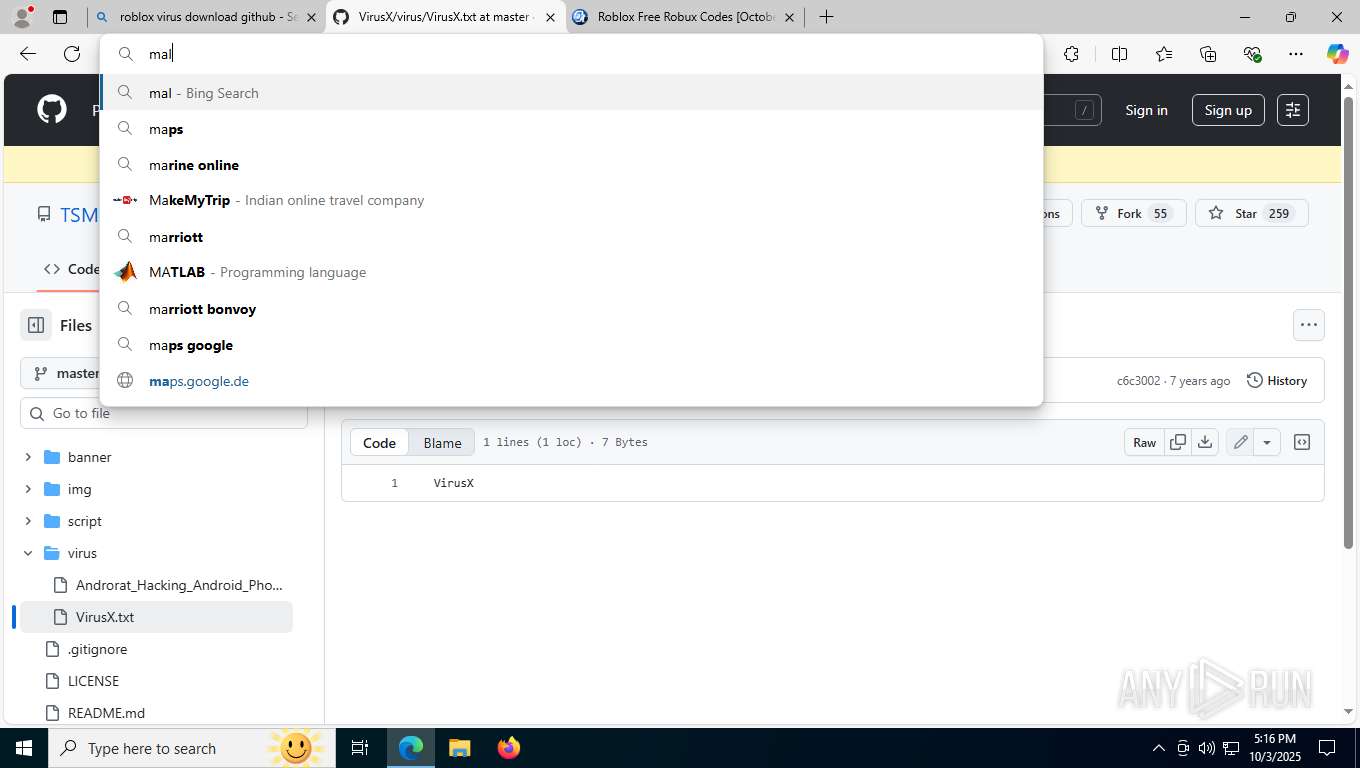This screenshot has height=768, width=1360.
Task: Open browser profile icon
Action: tap(22, 16)
